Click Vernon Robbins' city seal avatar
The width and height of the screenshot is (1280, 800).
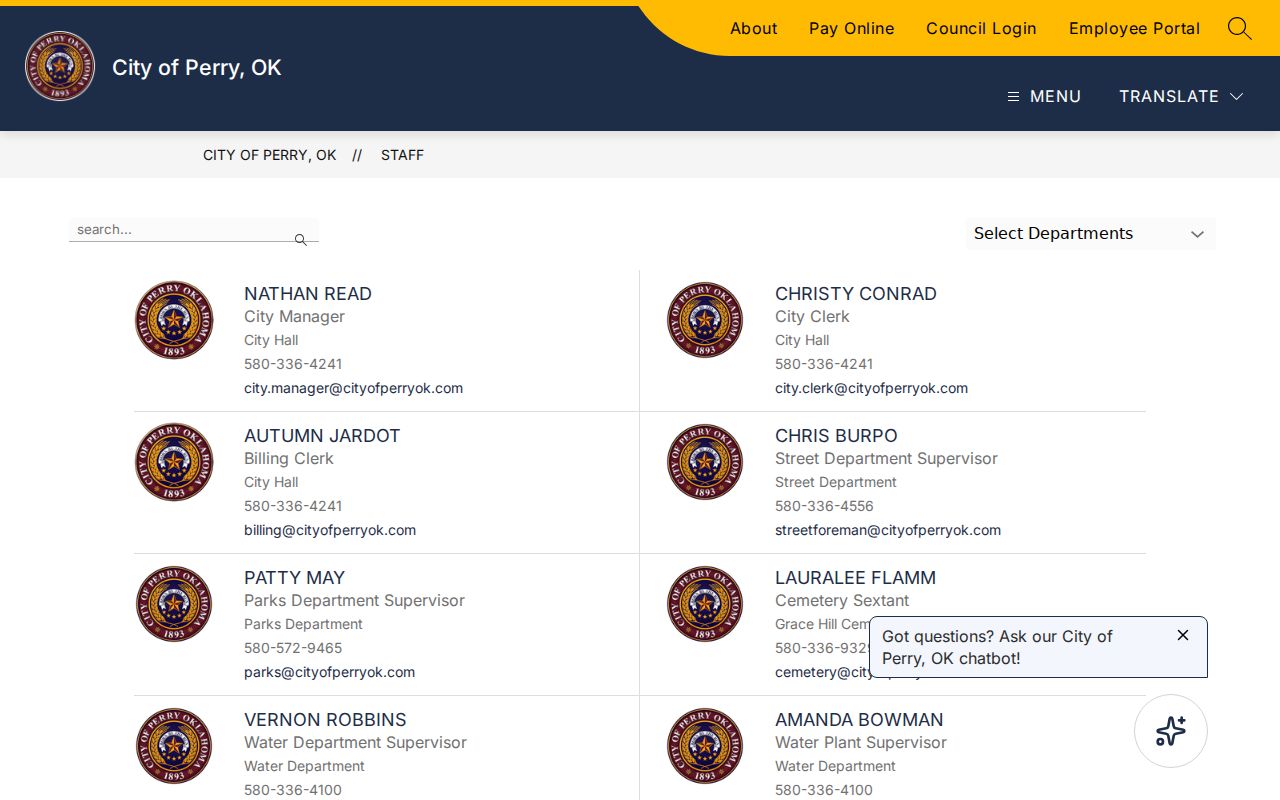point(174,746)
